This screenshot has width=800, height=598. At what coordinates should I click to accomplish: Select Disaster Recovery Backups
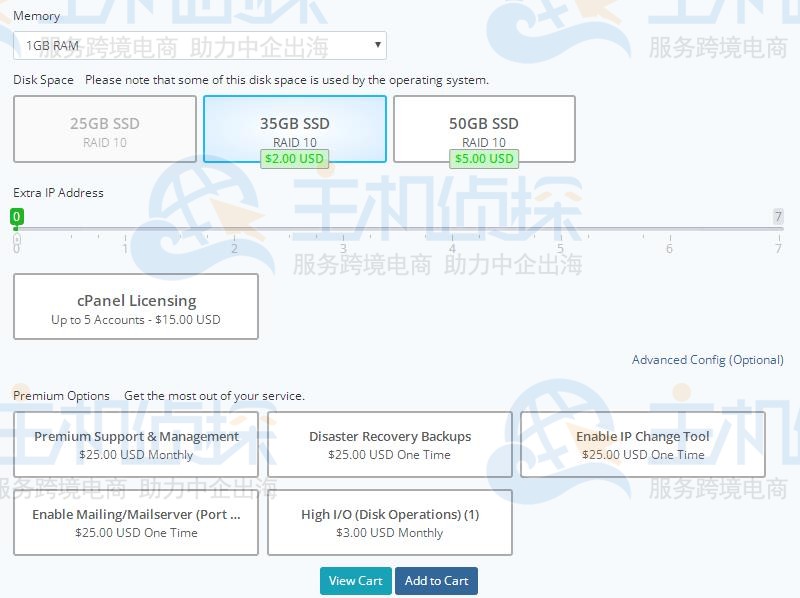click(x=389, y=444)
